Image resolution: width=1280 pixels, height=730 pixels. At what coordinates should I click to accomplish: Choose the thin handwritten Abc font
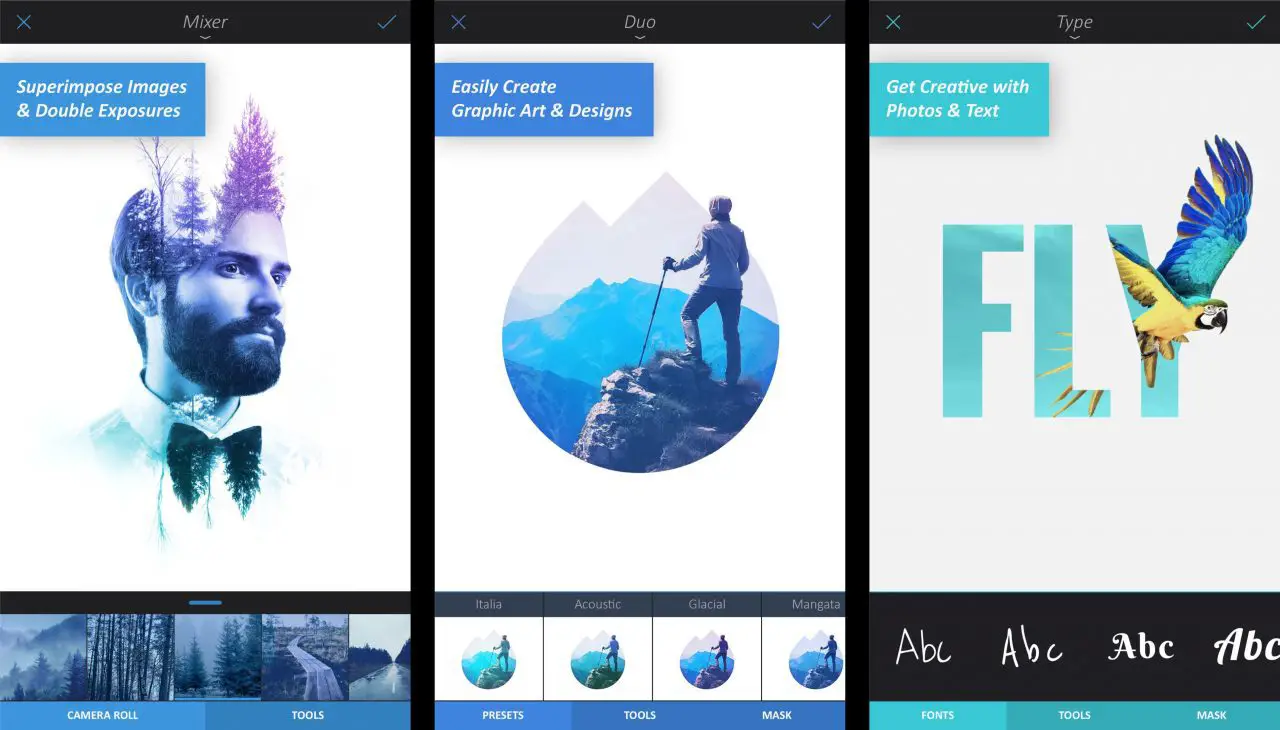point(922,647)
